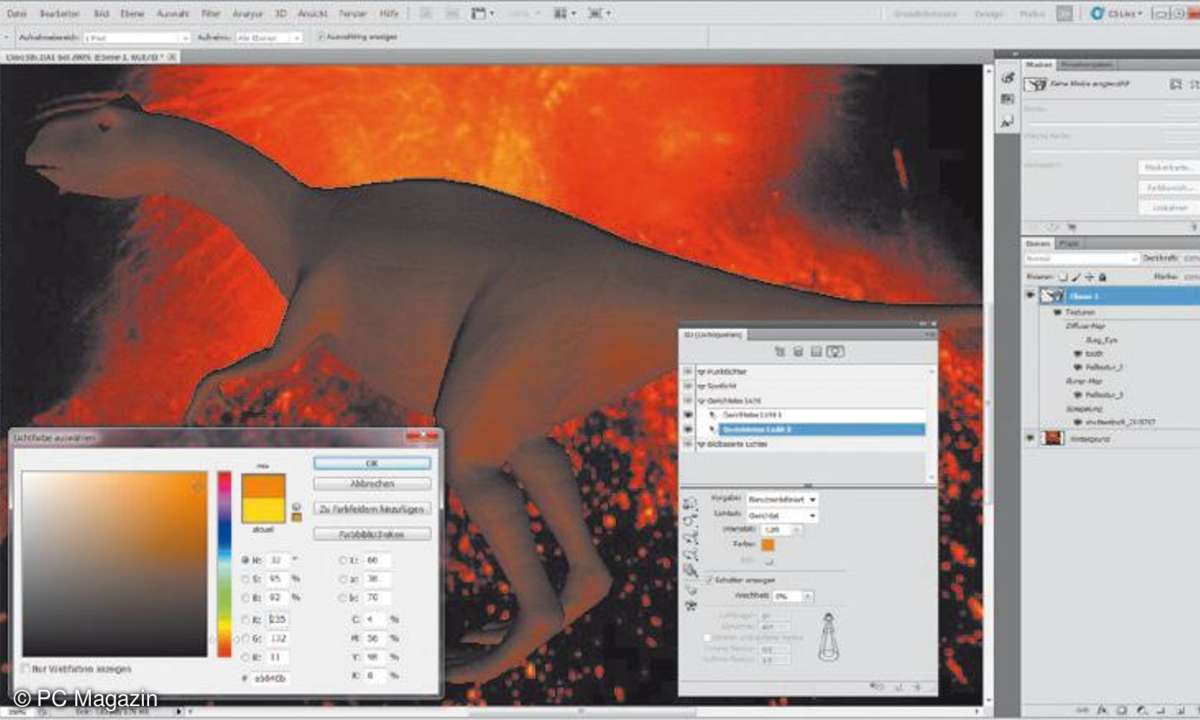Image resolution: width=1200 pixels, height=720 pixels.
Task: Click the new light icon in 3D panel
Action: [901, 687]
